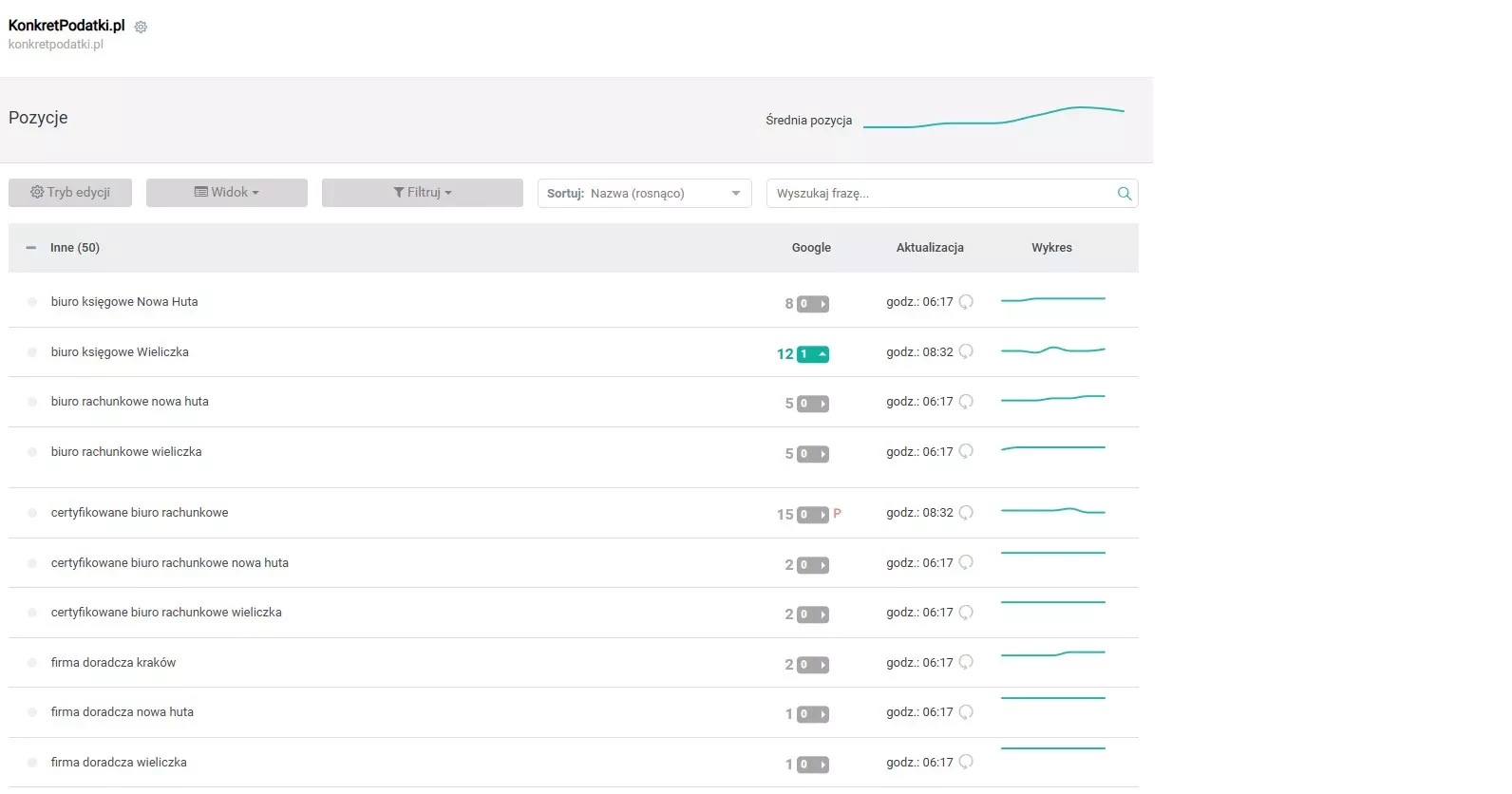The width and height of the screenshot is (1512, 794).
Task: Refresh position for certyfikowane biuro rachunkowe
Action: 966,513
